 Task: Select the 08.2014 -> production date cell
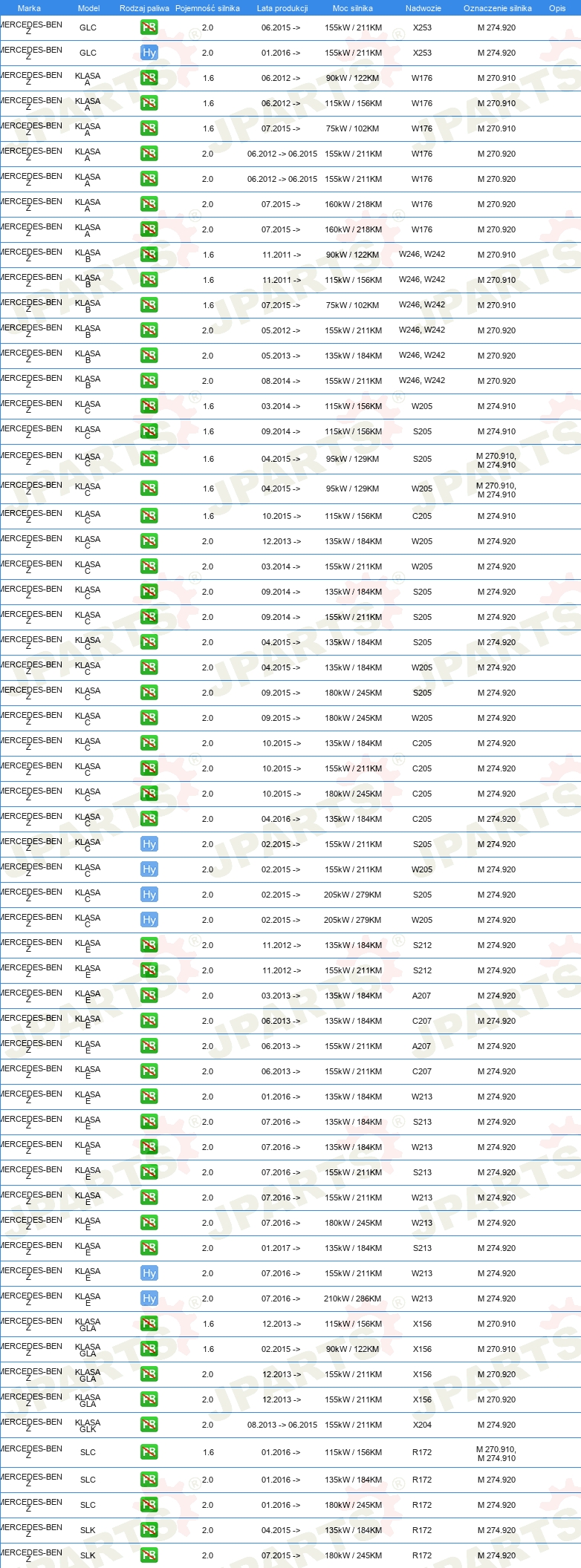[x=281, y=381]
